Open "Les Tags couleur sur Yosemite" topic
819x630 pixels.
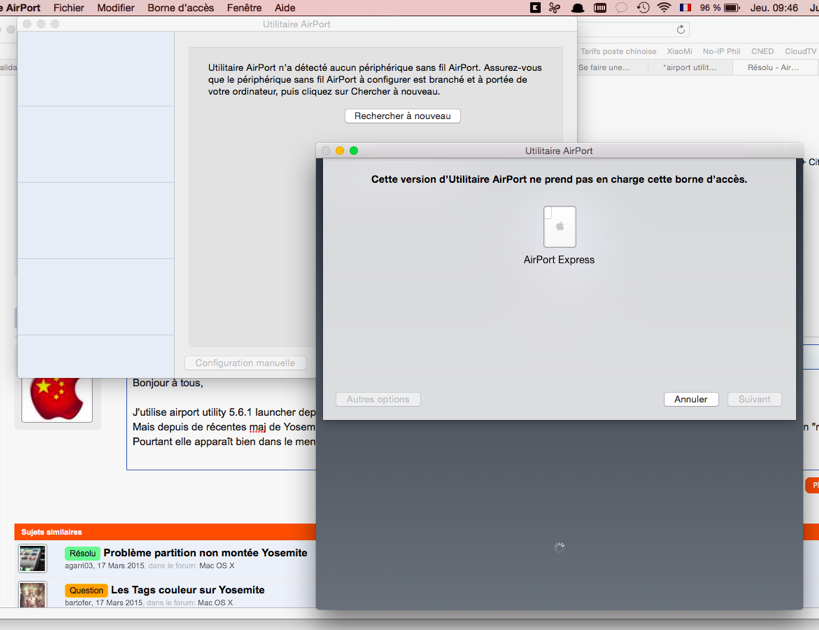pos(188,590)
